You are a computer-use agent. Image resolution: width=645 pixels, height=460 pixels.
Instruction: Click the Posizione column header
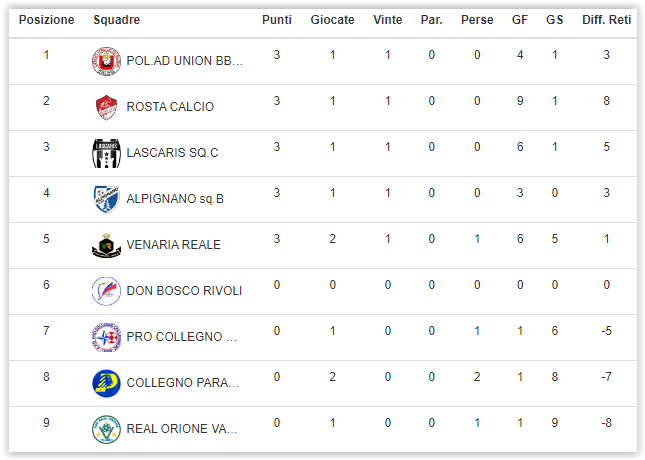pyautogui.click(x=46, y=20)
